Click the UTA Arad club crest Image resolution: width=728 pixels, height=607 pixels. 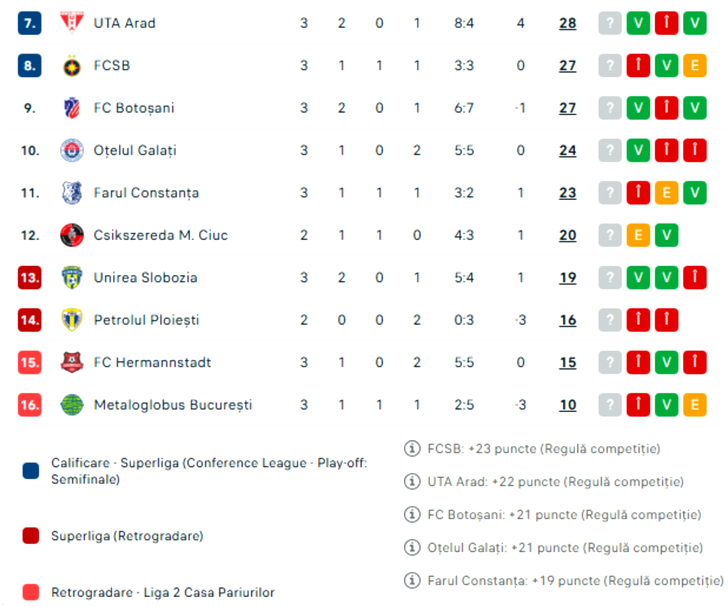(x=70, y=23)
